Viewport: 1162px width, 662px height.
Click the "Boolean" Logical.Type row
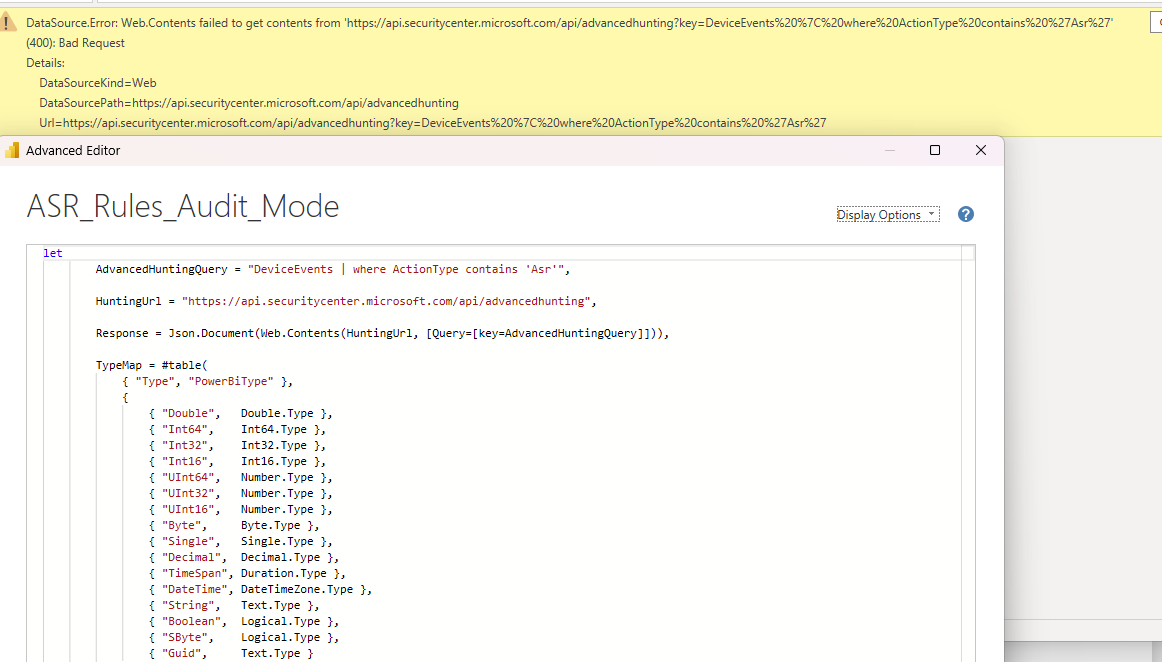(244, 621)
